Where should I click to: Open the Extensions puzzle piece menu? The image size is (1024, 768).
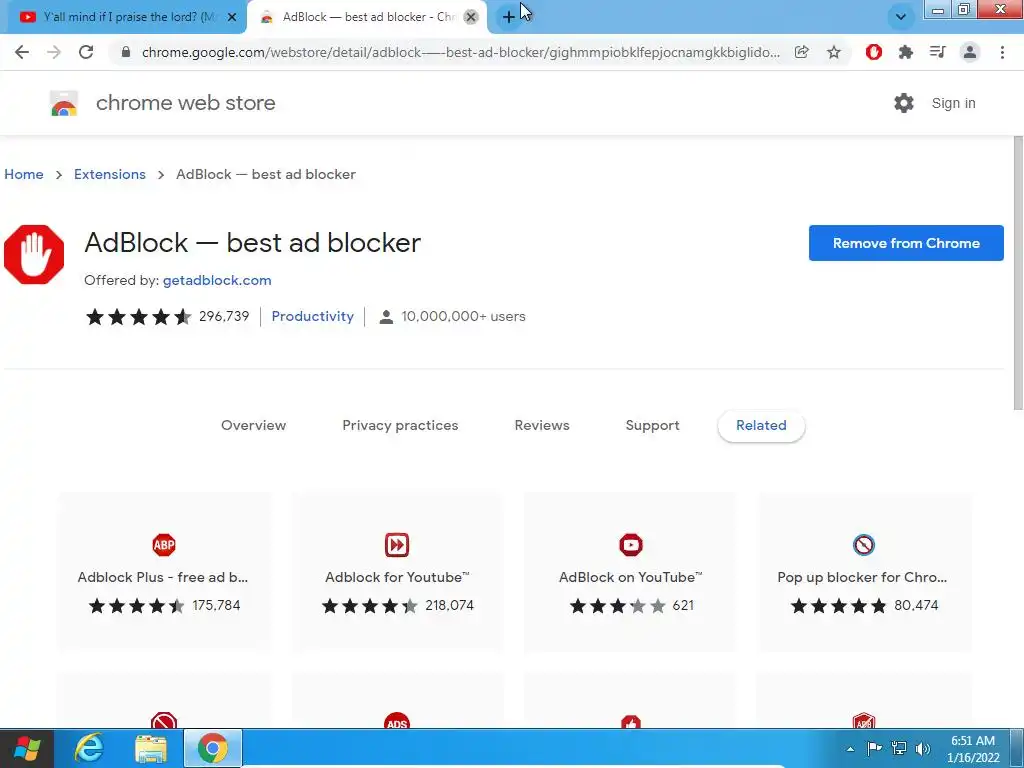(906, 52)
